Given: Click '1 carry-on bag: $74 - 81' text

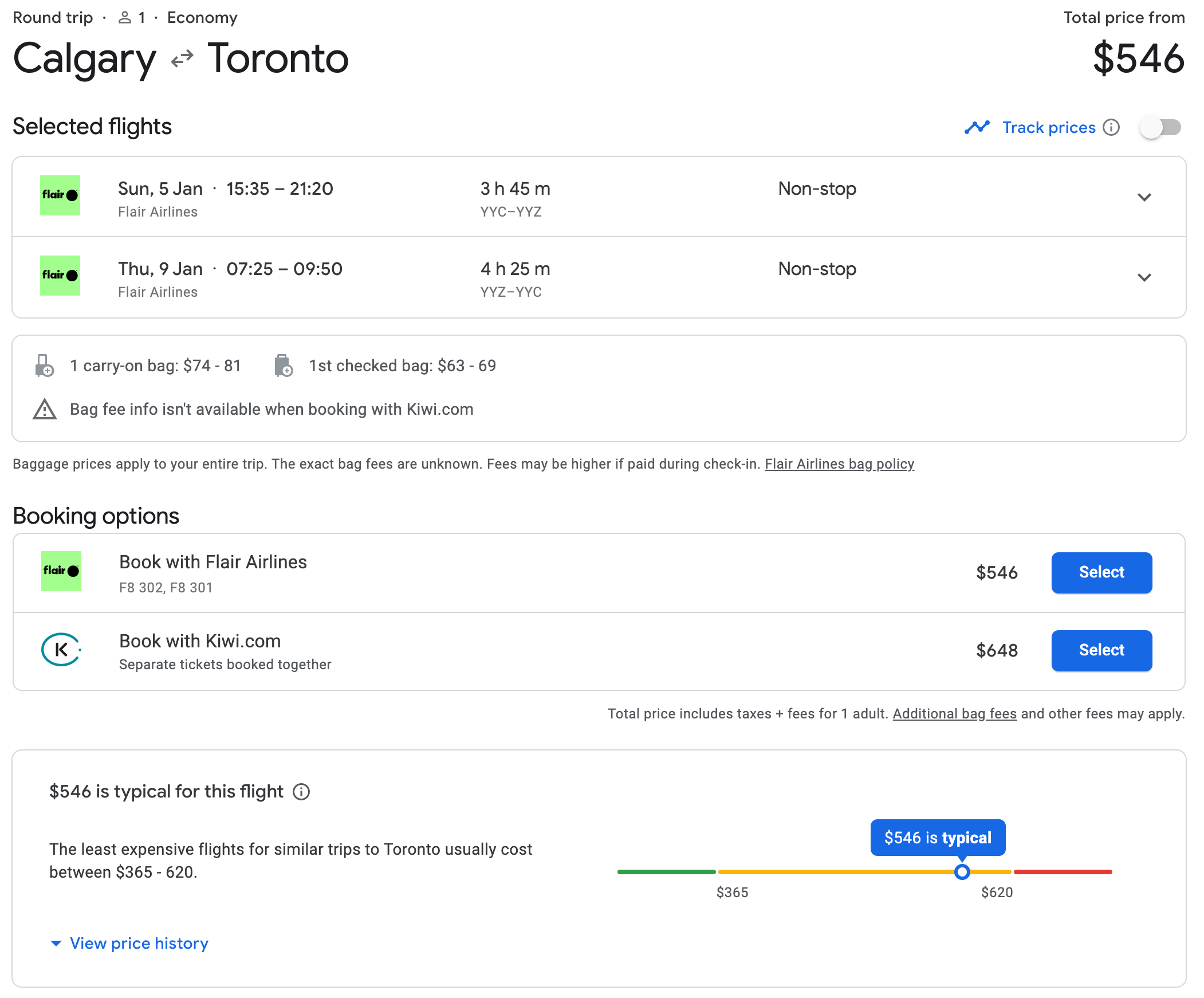Looking at the screenshot, I should [155, 366].
